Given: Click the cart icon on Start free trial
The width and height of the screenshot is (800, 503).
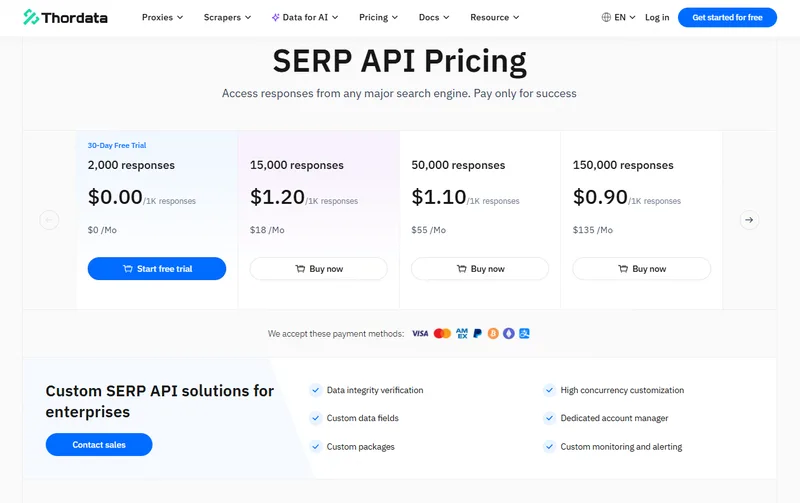Looking at the screenshot, I should [128, 269].
